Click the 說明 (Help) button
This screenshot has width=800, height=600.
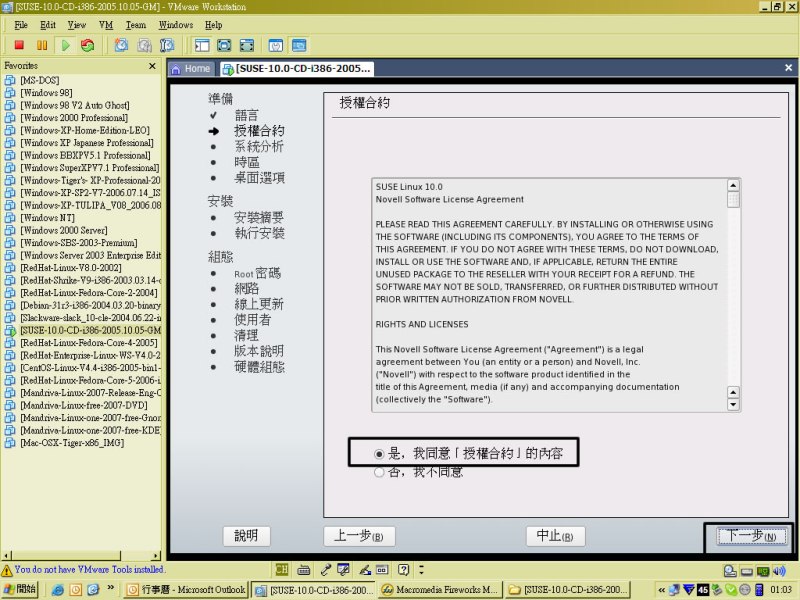pos(246,536)
